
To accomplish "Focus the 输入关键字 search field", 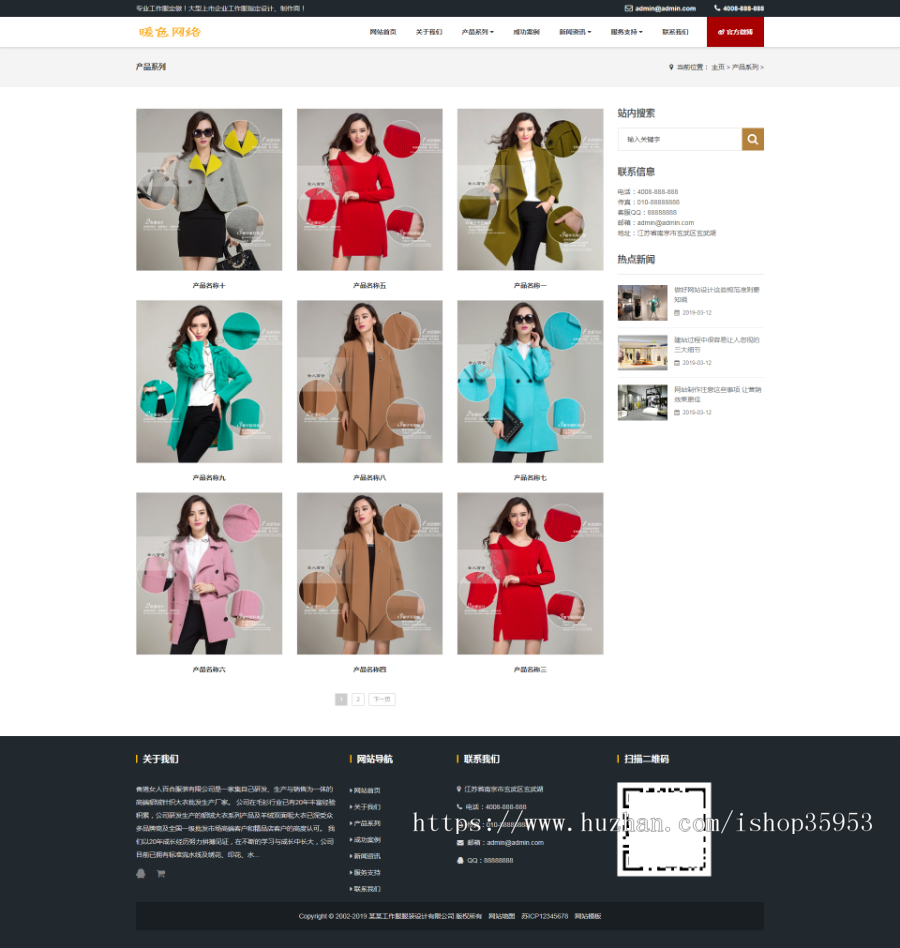I will click(x=679, y=139).
